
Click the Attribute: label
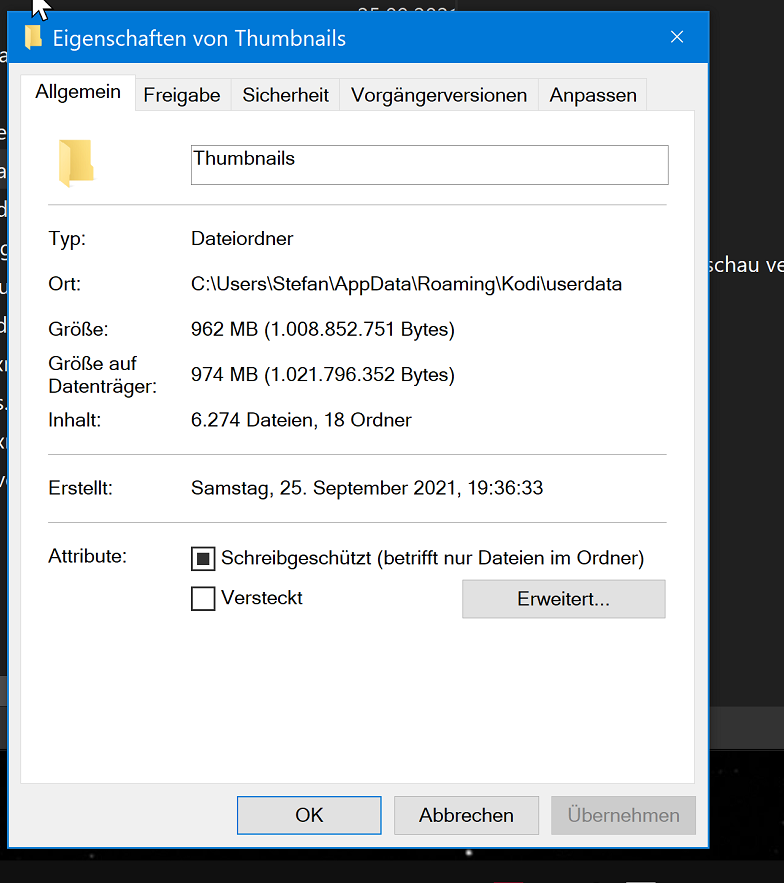coord(88,556)
